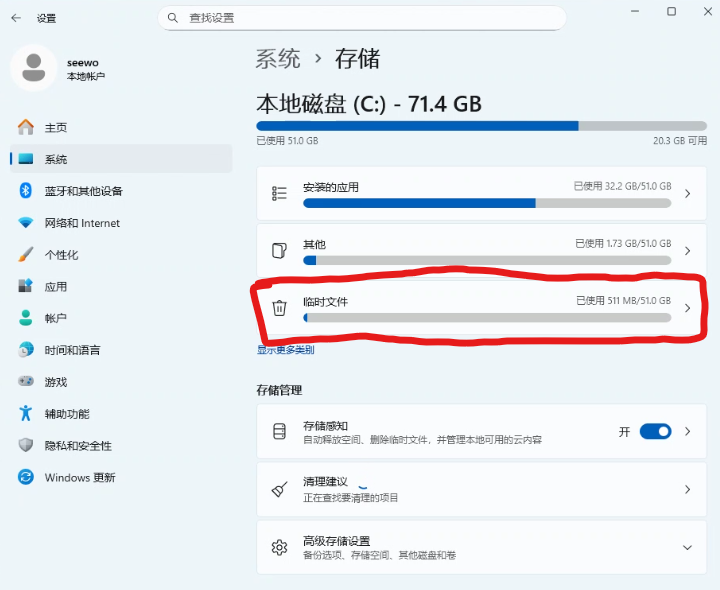This screenshot has height=590, width=720.
Task: Select 蓝牙和其他设备 in sidebar
Action: tap(121, 191)
